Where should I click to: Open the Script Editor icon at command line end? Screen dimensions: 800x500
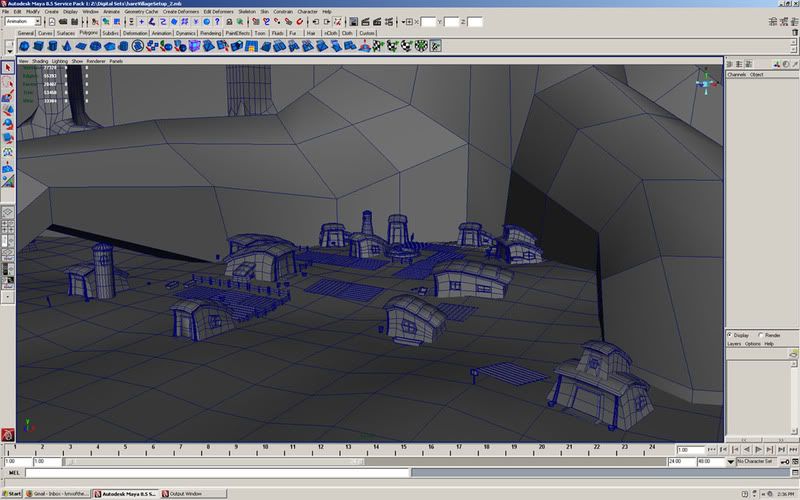pos(795,473)
